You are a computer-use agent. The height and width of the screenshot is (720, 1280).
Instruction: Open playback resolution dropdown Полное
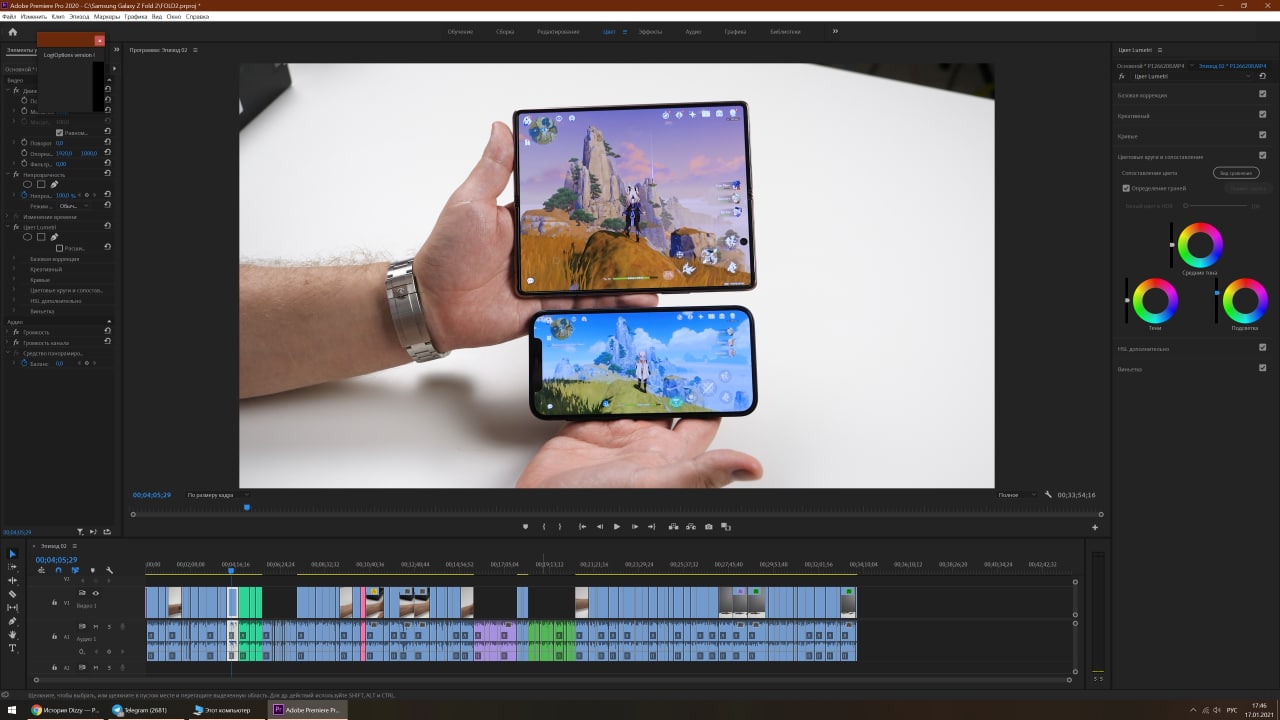click(1018, 495)
